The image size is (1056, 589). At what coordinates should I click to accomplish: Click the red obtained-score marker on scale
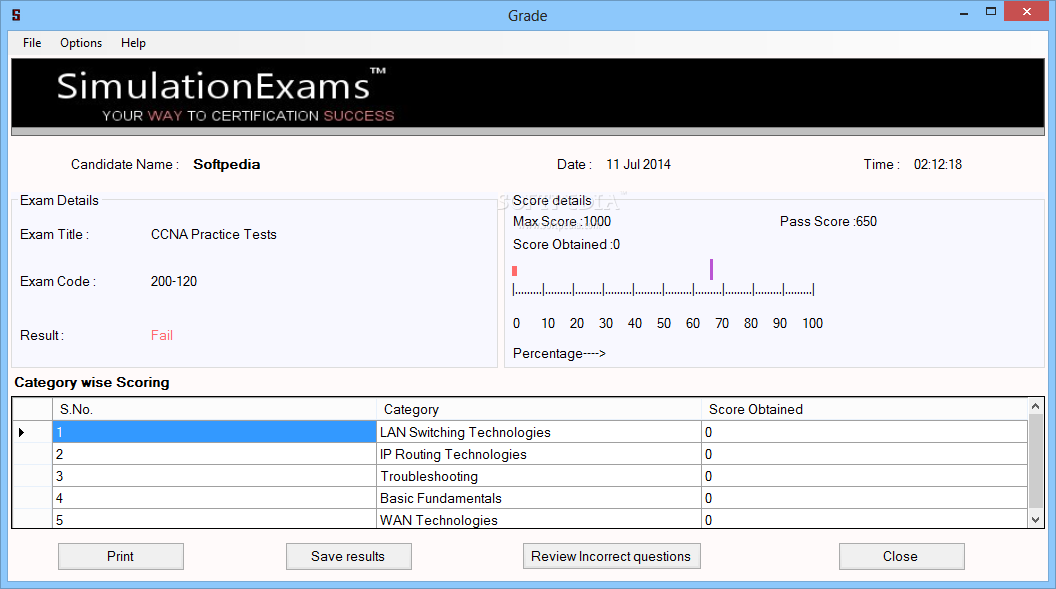coord(515,271)
